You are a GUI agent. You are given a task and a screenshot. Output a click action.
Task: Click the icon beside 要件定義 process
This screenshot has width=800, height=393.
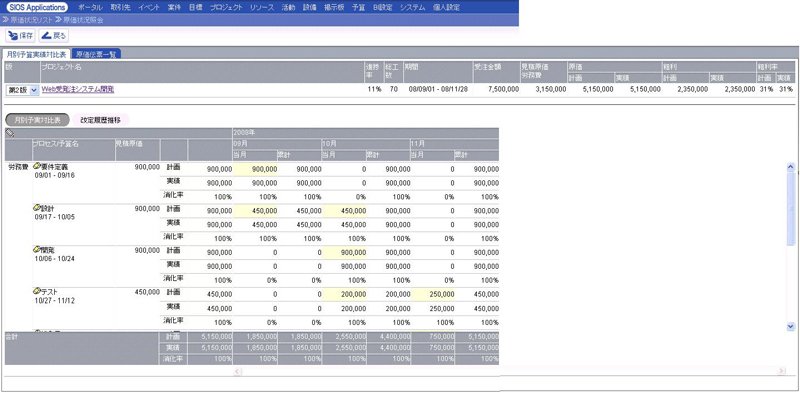tap(37, 166)
